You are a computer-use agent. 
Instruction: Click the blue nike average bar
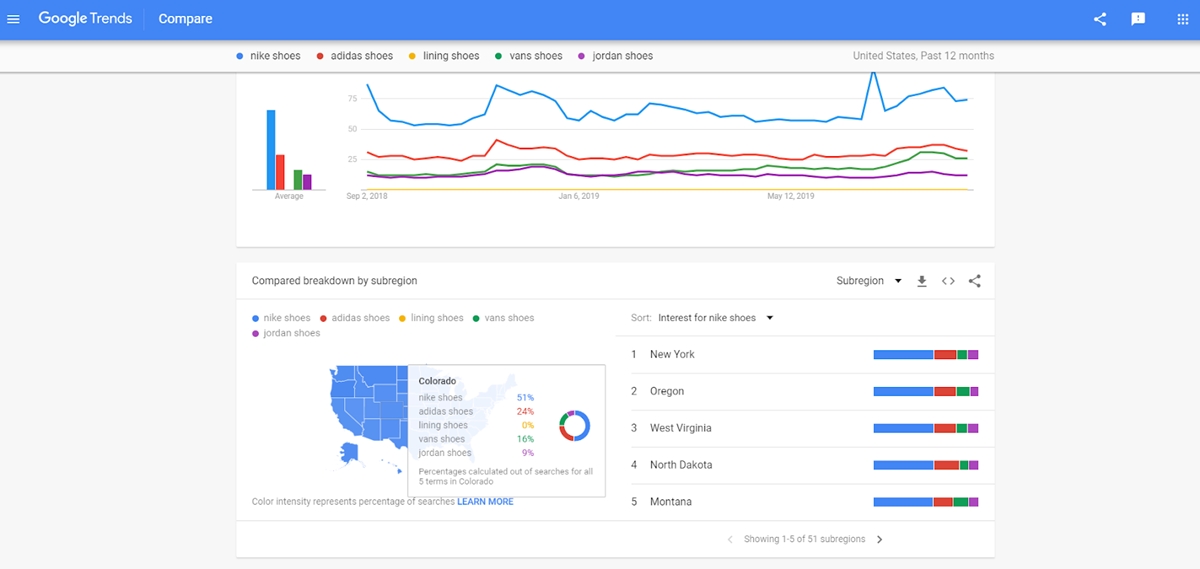[x=270, y=150]
